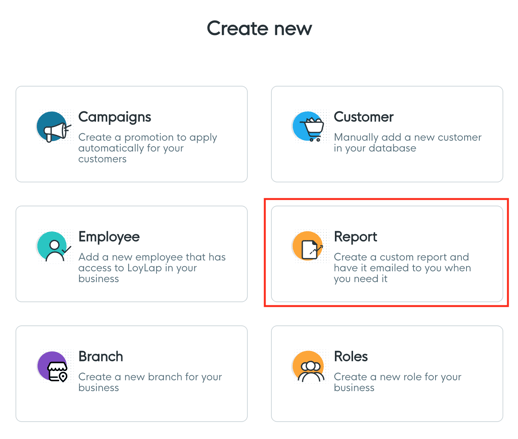Open the Campaigns card title
The height and width of the screenshot is (439, 518).
(x=115, y=117)
